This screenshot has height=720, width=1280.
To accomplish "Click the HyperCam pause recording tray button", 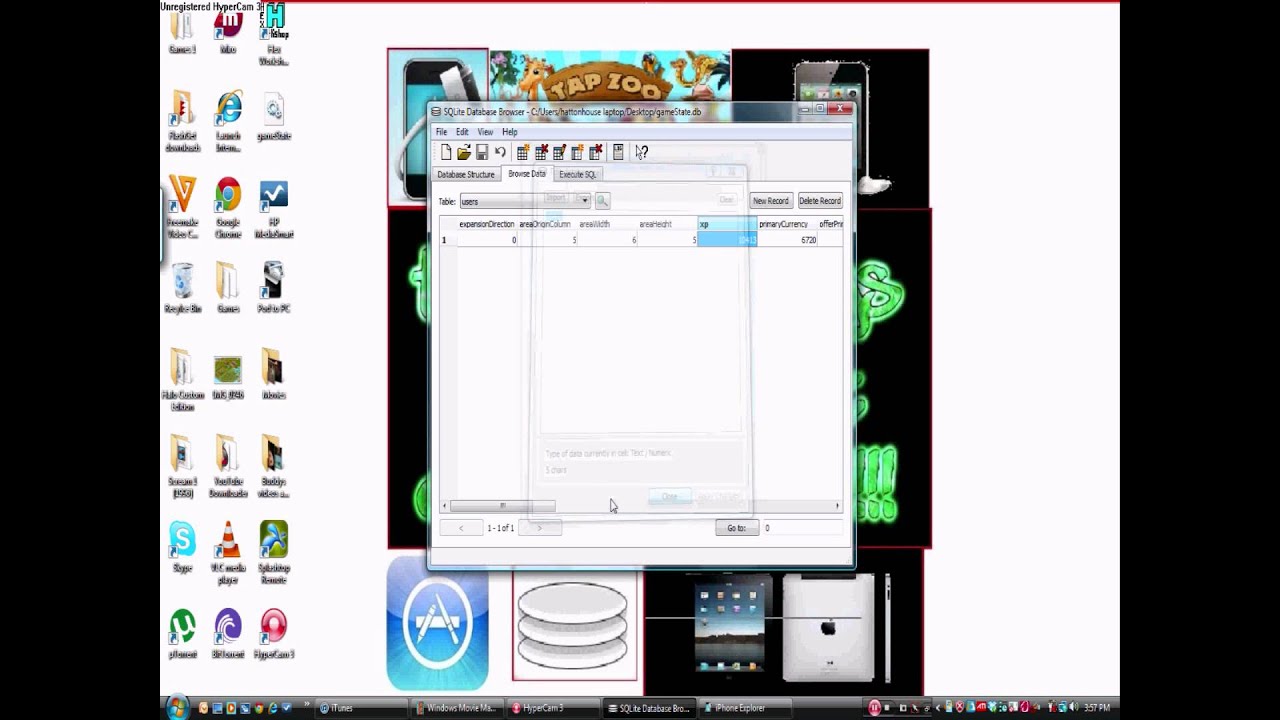I will click(874, 708).
